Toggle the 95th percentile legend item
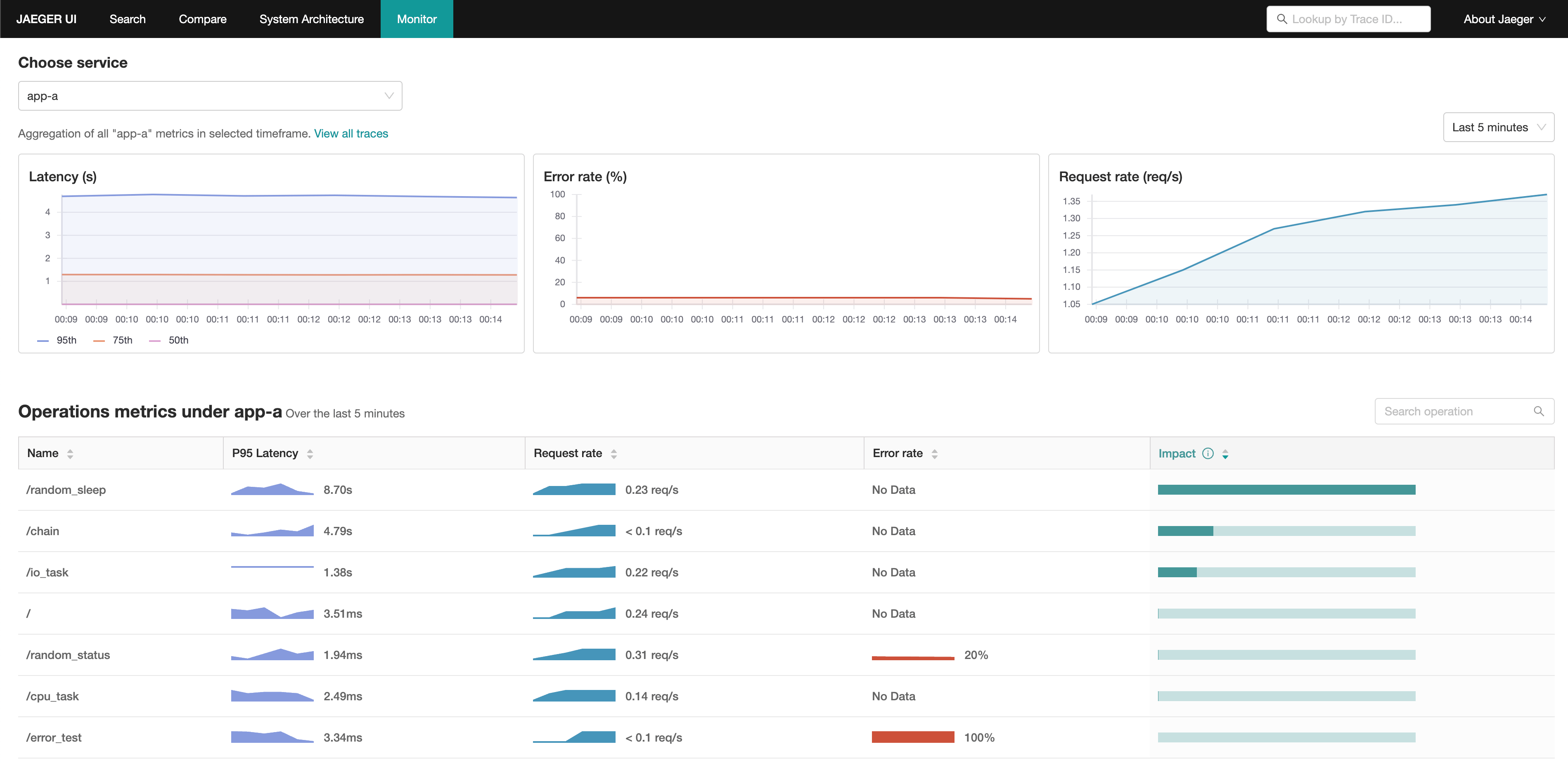1568x768 pixels. tap(57, 340)
